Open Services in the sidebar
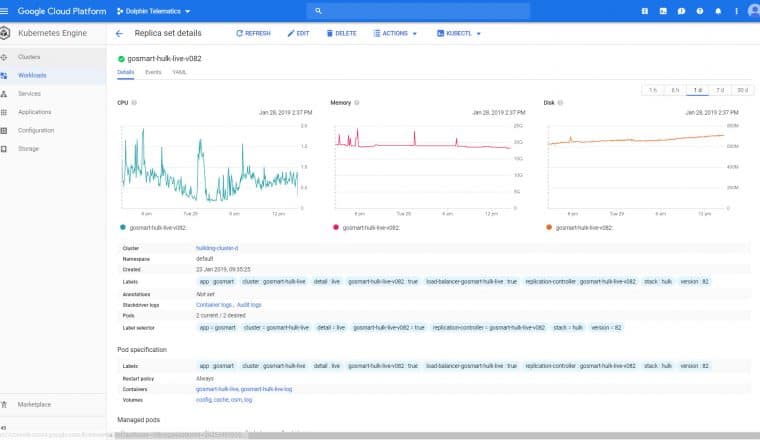 click(x=53, y=94)
